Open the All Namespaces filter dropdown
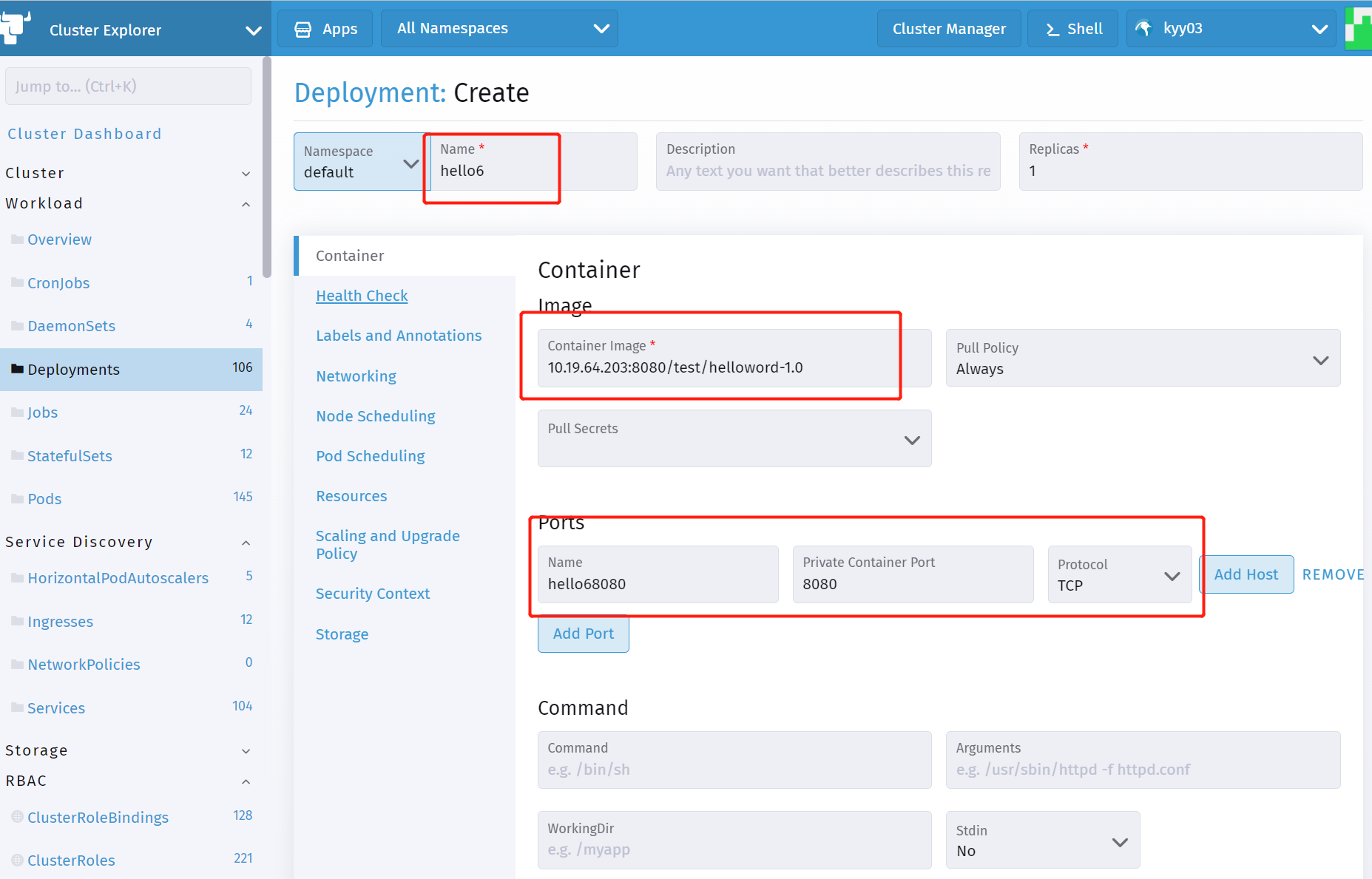This screenshot has height=879, width=1372. click(x=499, y=28)
